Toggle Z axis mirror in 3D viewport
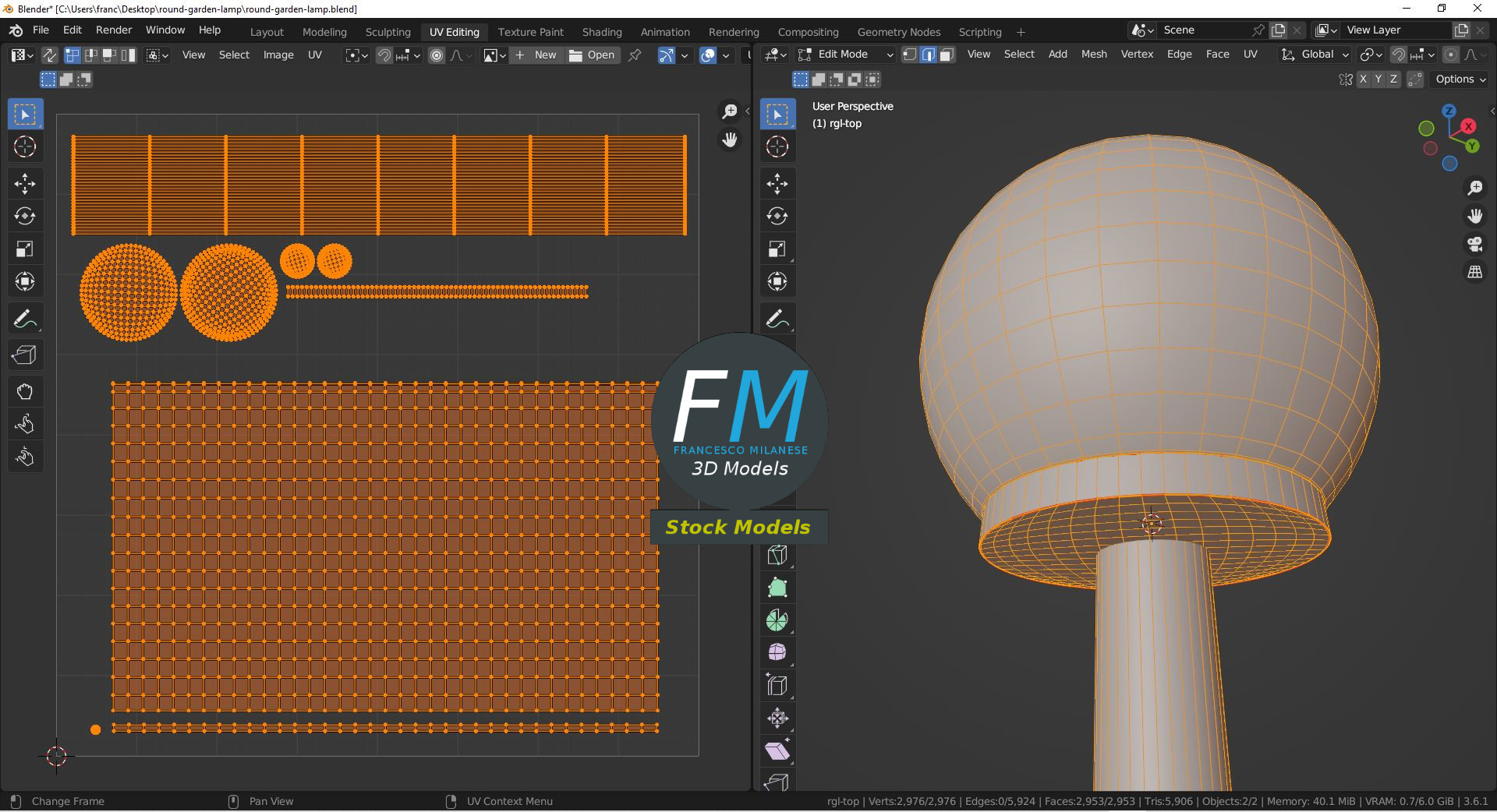Screen dimensions: 1497x812 coord(1393,79)
